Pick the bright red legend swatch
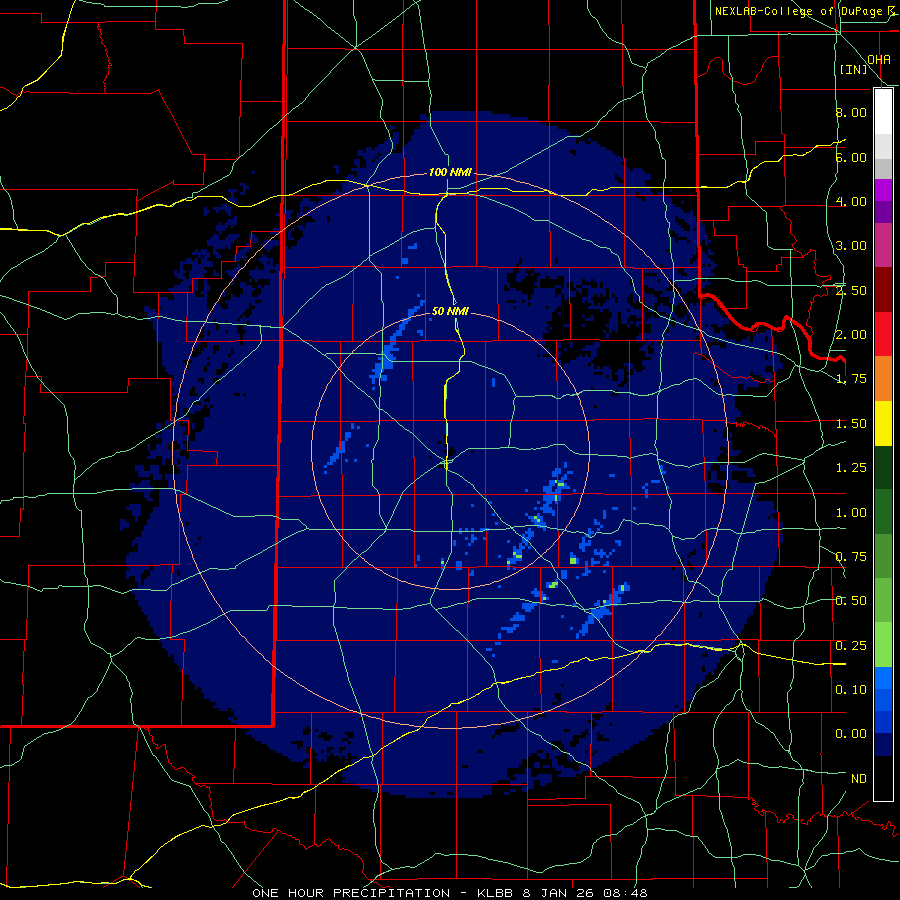The image size is (900, 900). click(x=883, y=335)
